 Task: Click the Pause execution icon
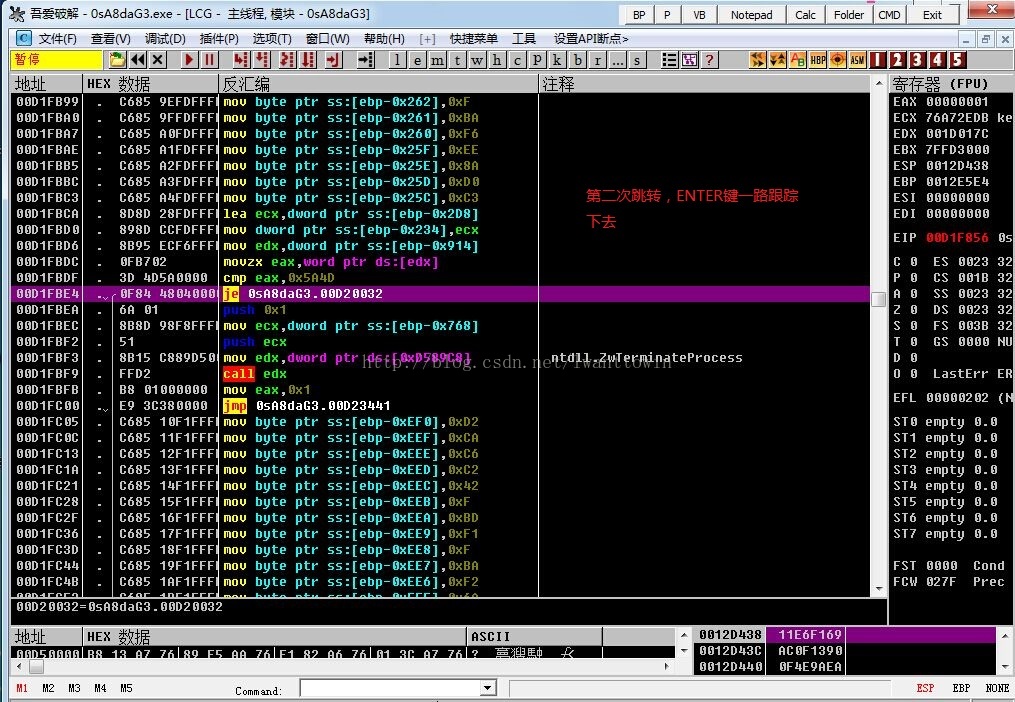[x=209, y=60]
